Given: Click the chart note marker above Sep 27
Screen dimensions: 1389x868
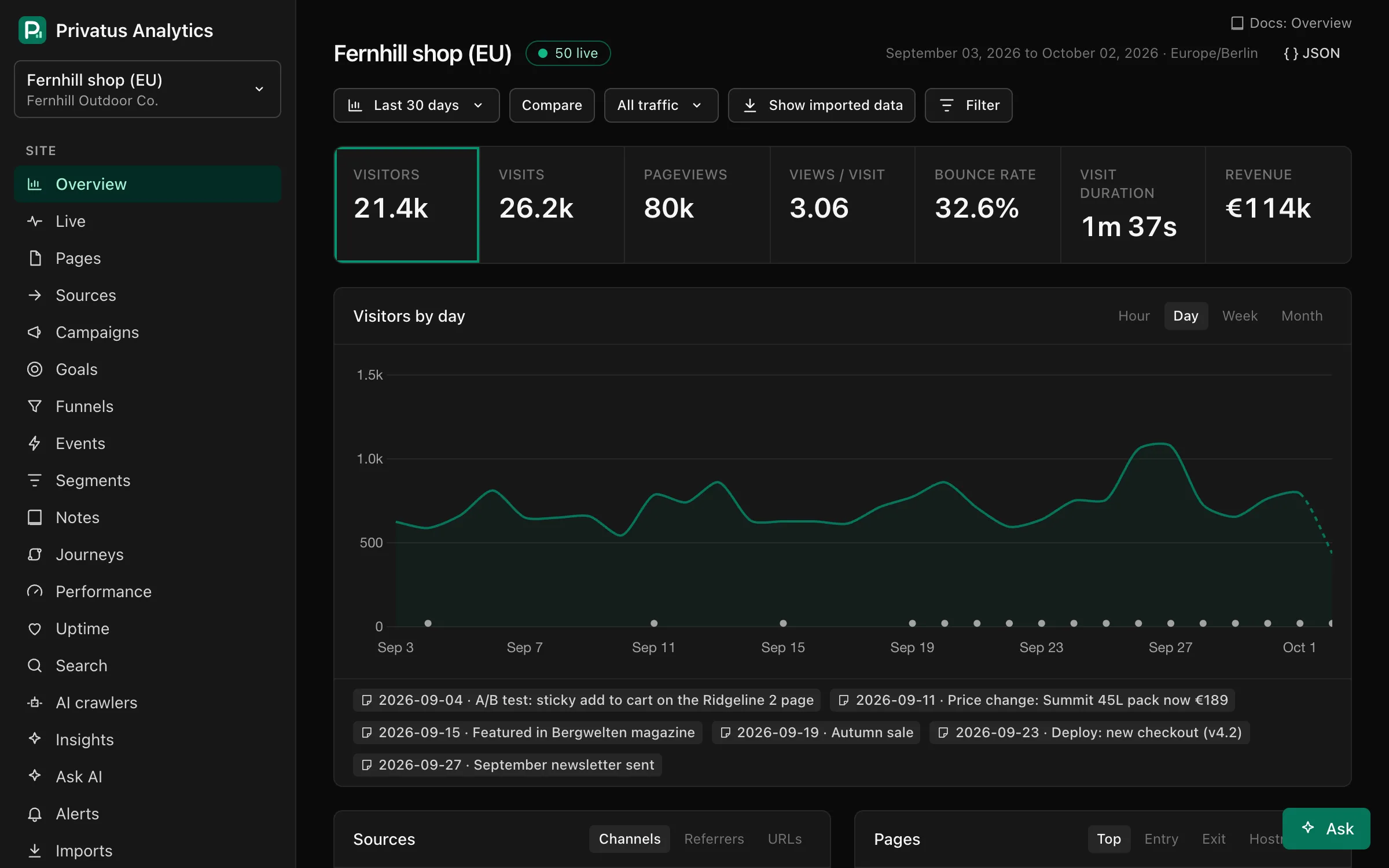Looking at the screenshot, I should click(1171, 623).
